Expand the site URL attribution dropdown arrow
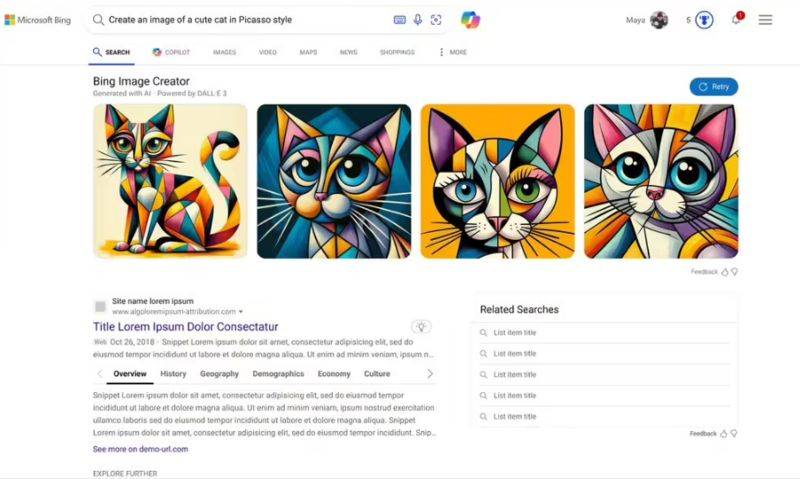The width and height of the screenshot is (800, 479). [x=241, y=312]
